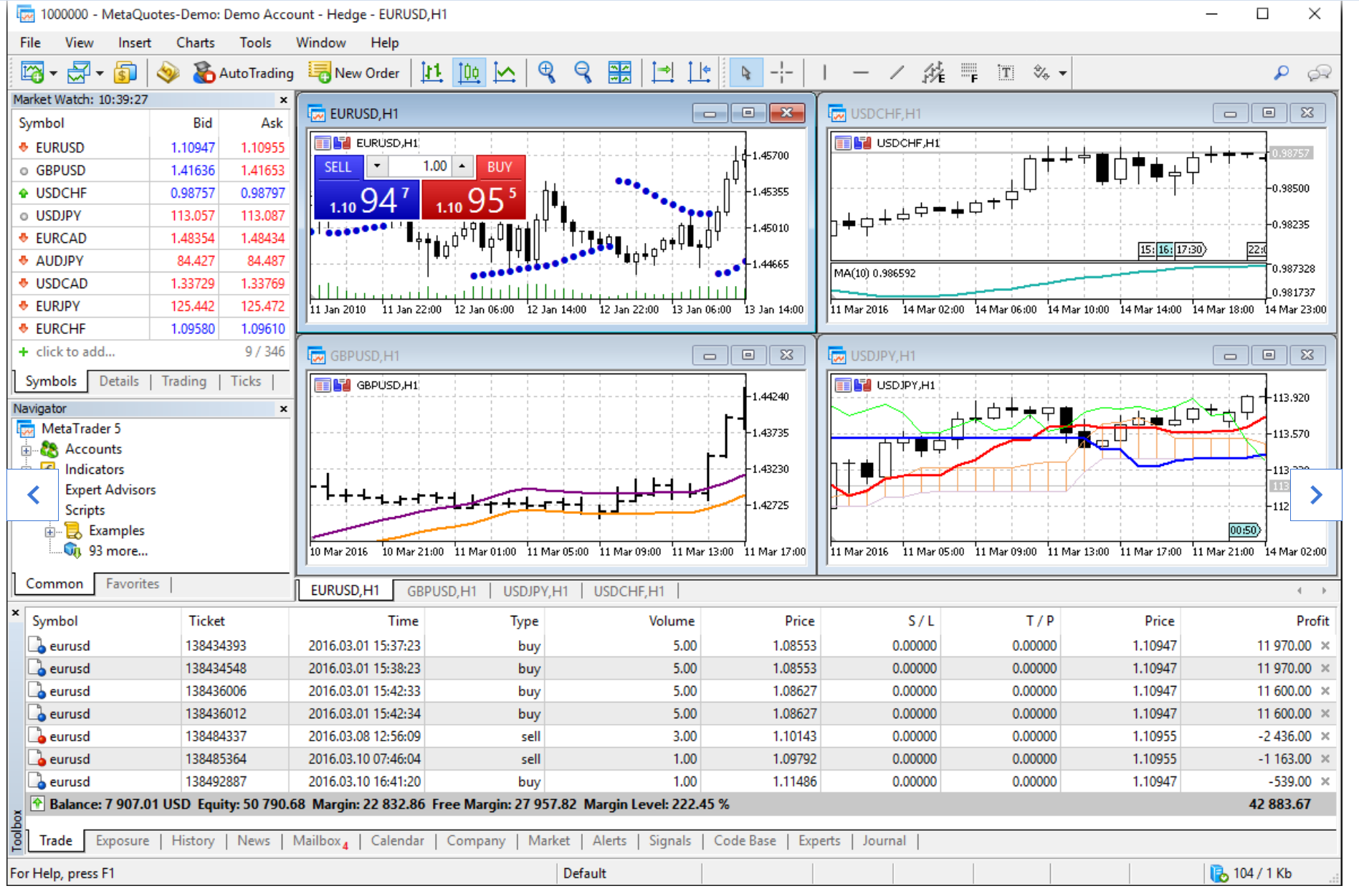This screenshot has width=1359, height=896.
Task: Click '93 more...' in Navigator
Action: pos(118,551)
